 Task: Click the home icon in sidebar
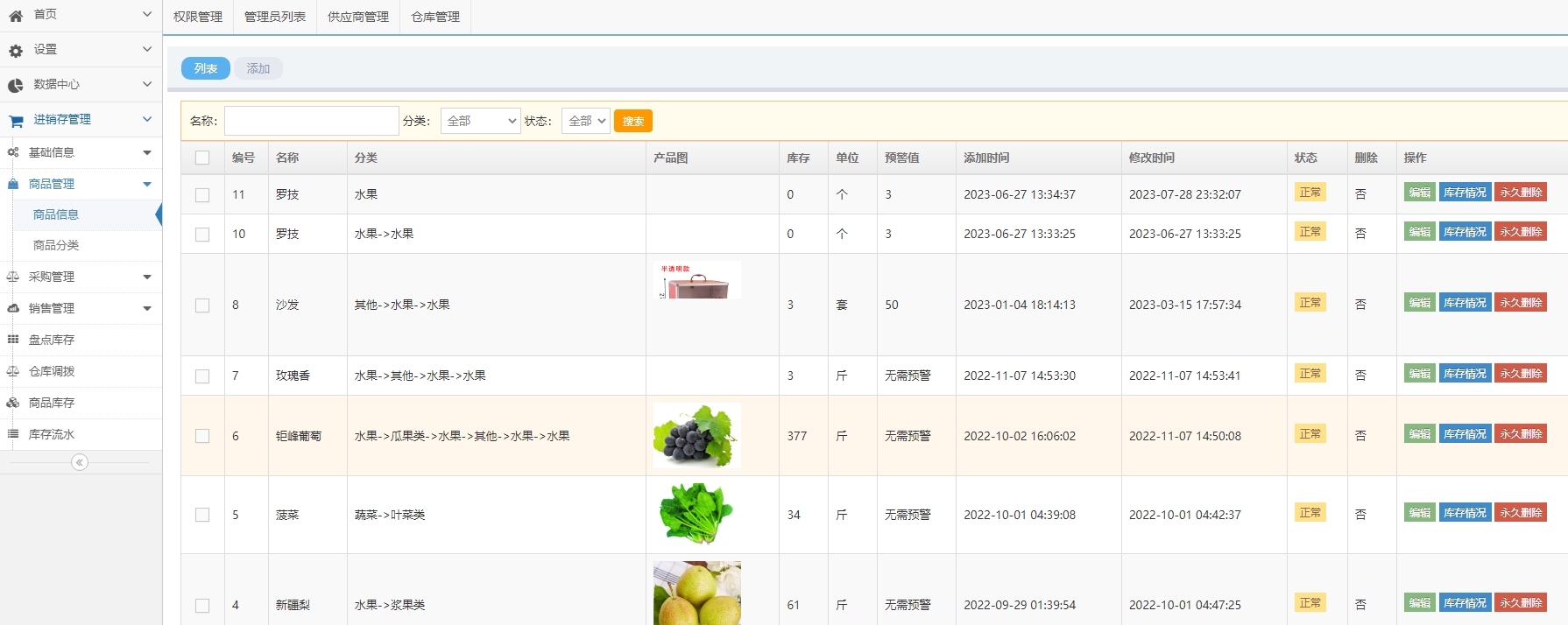pos(16,16)
